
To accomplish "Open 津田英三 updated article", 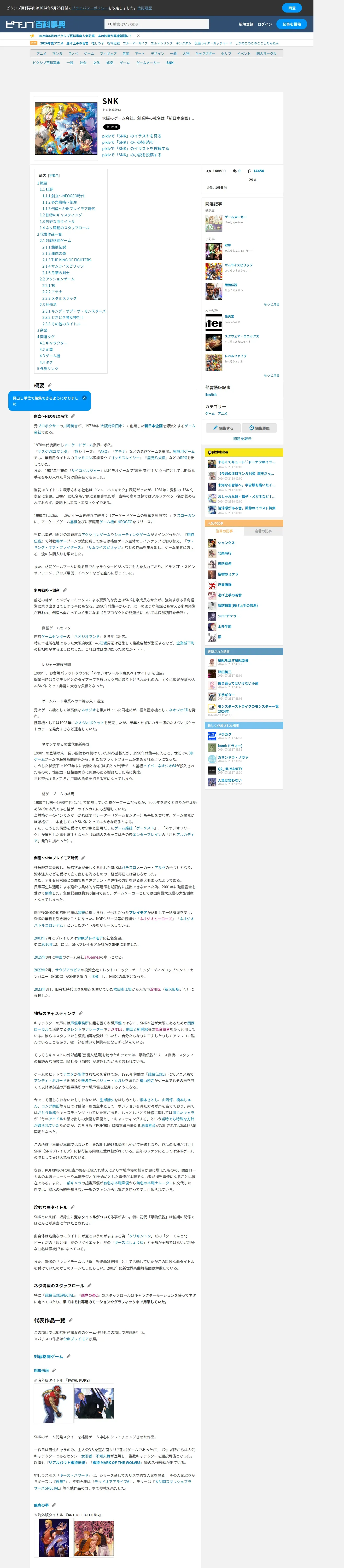I will click(225, 672).
